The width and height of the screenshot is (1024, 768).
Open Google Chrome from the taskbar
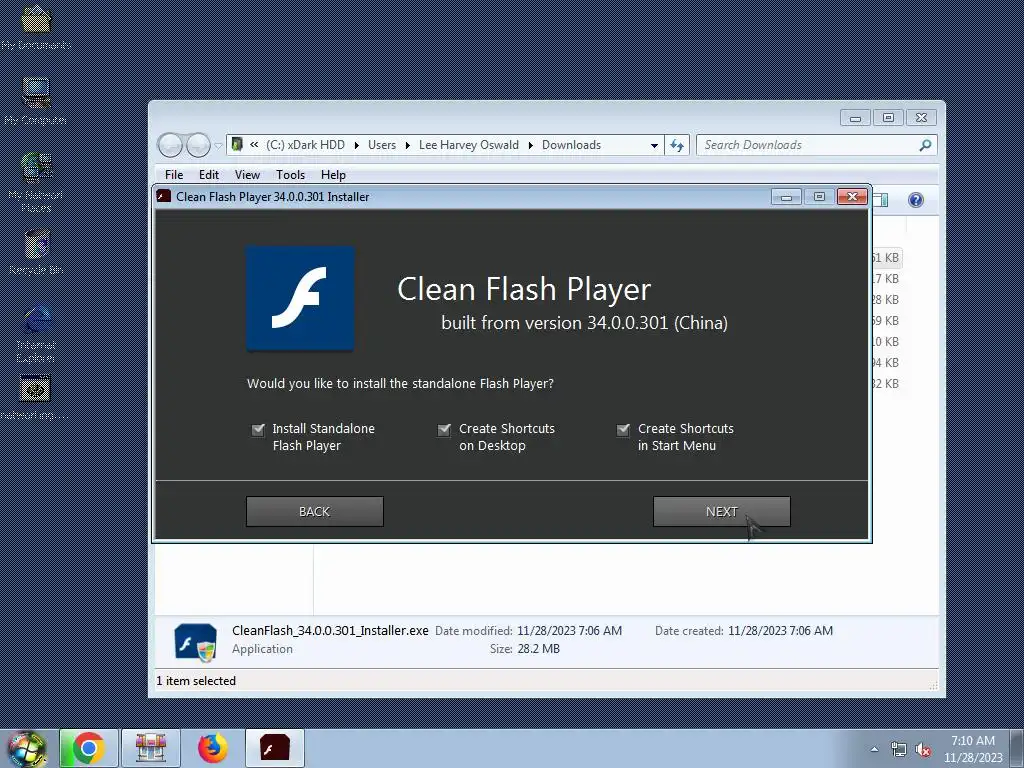point(89,748)
